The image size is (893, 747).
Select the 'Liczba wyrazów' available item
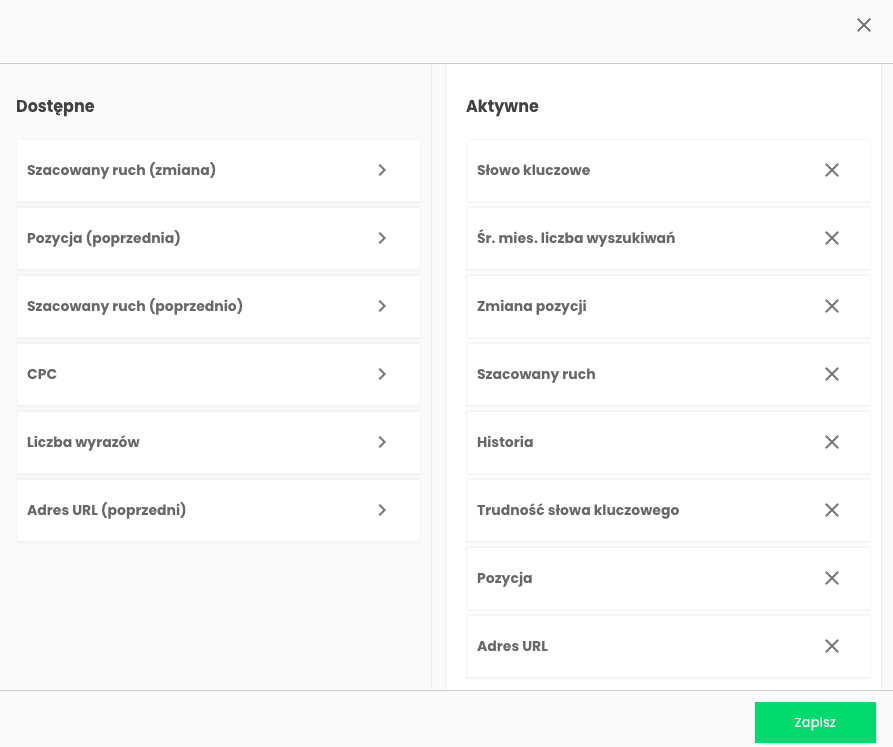point(219,442)
